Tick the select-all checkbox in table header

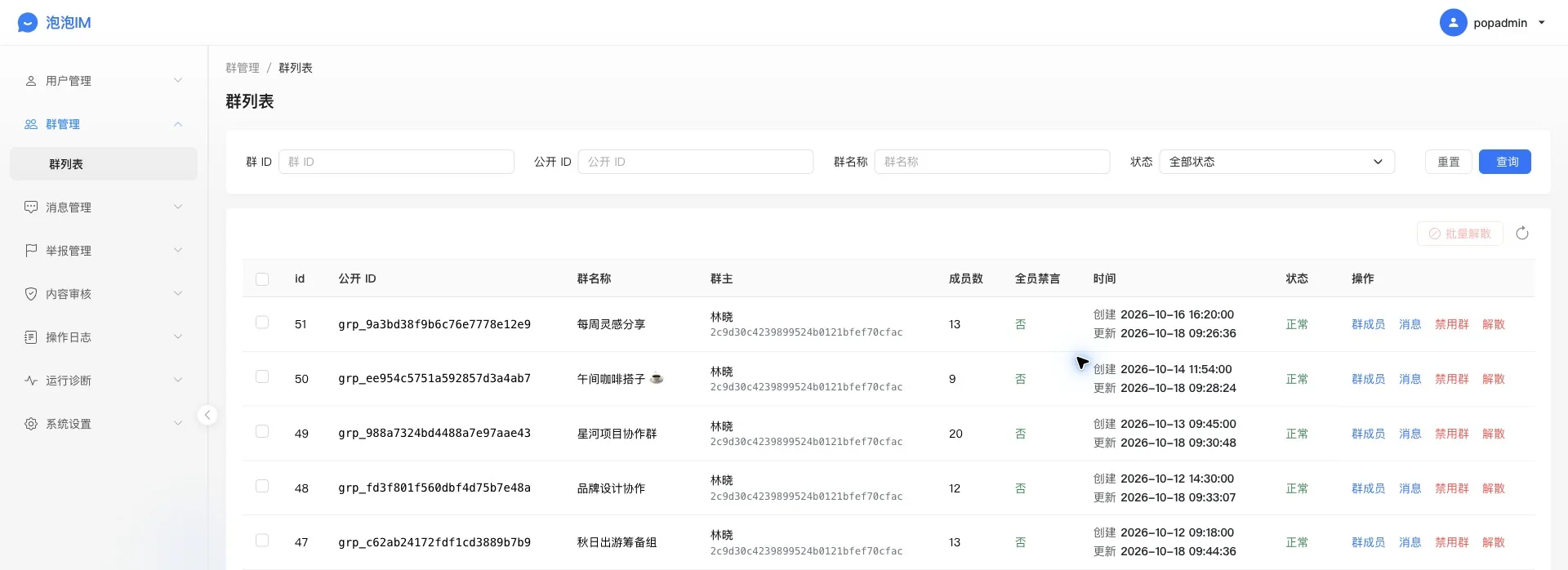(x=262, y=279)
